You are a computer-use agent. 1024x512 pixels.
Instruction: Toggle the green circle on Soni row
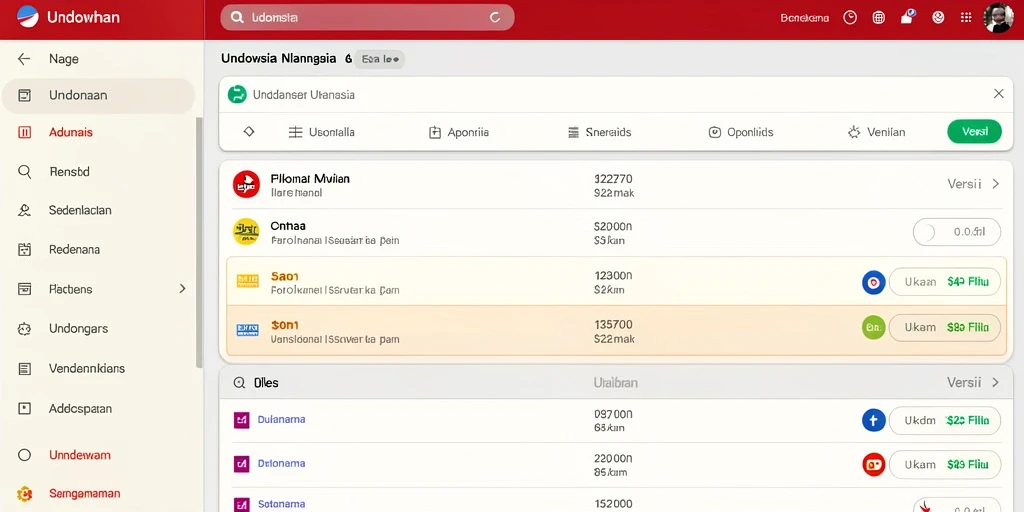(874, 327)
